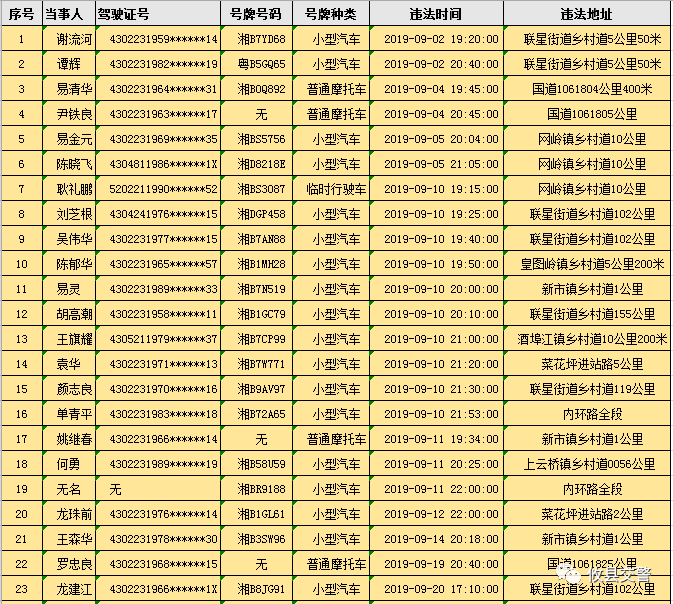
Task: Select the 号牌种类 column header
Action: click(330, 14)
